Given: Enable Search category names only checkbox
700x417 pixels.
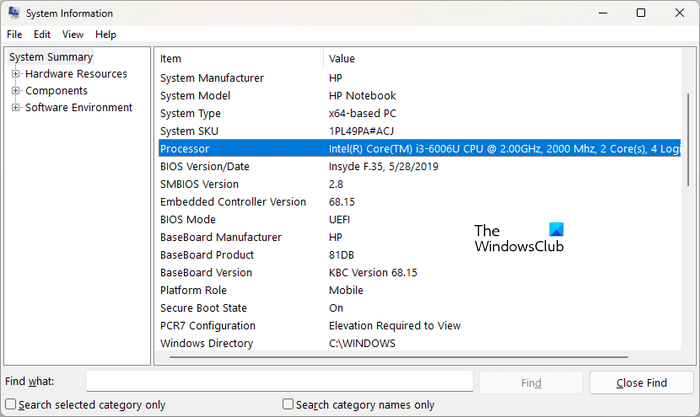Looking at the screenshot, I should [288, 405].
